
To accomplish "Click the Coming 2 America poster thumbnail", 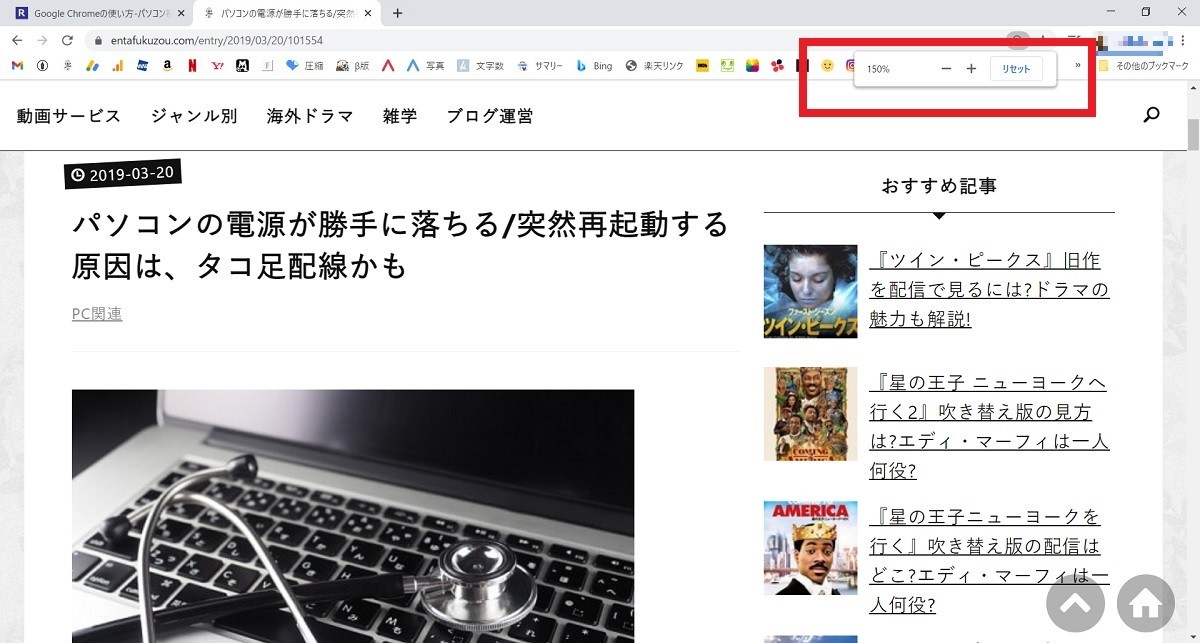I will coord(810,414).
